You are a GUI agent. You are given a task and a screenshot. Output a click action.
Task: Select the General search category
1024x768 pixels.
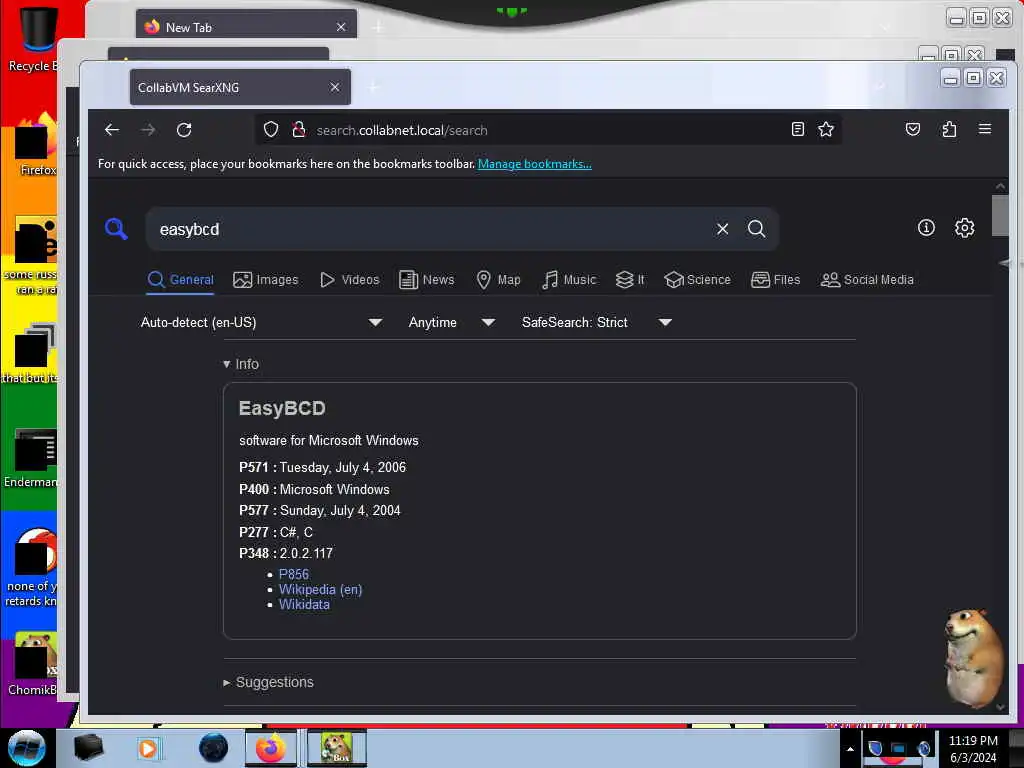pos(181,280)
